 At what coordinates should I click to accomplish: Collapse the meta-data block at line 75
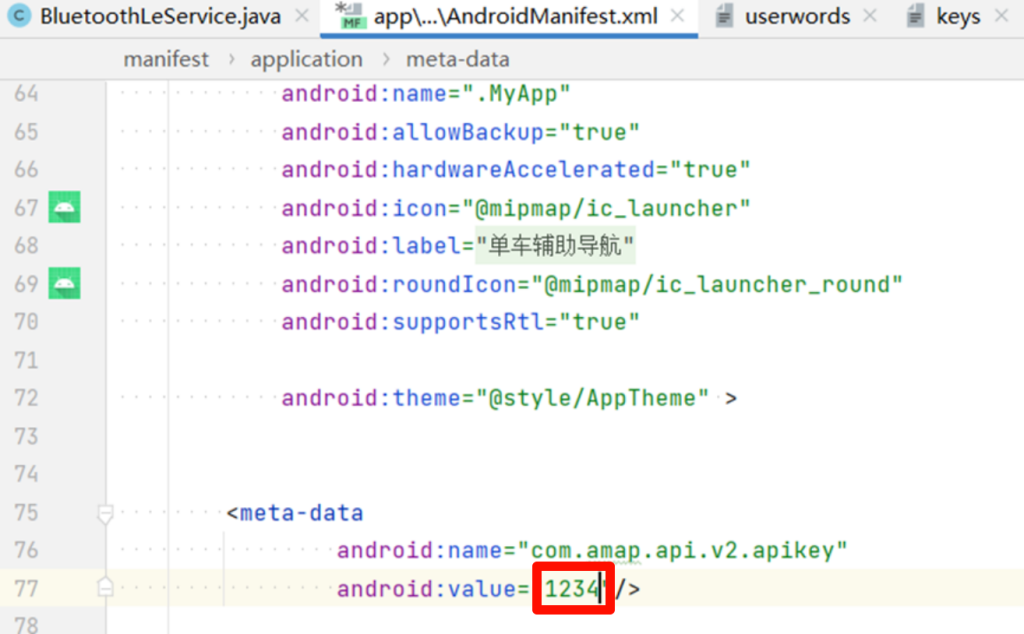click(105, 514)
